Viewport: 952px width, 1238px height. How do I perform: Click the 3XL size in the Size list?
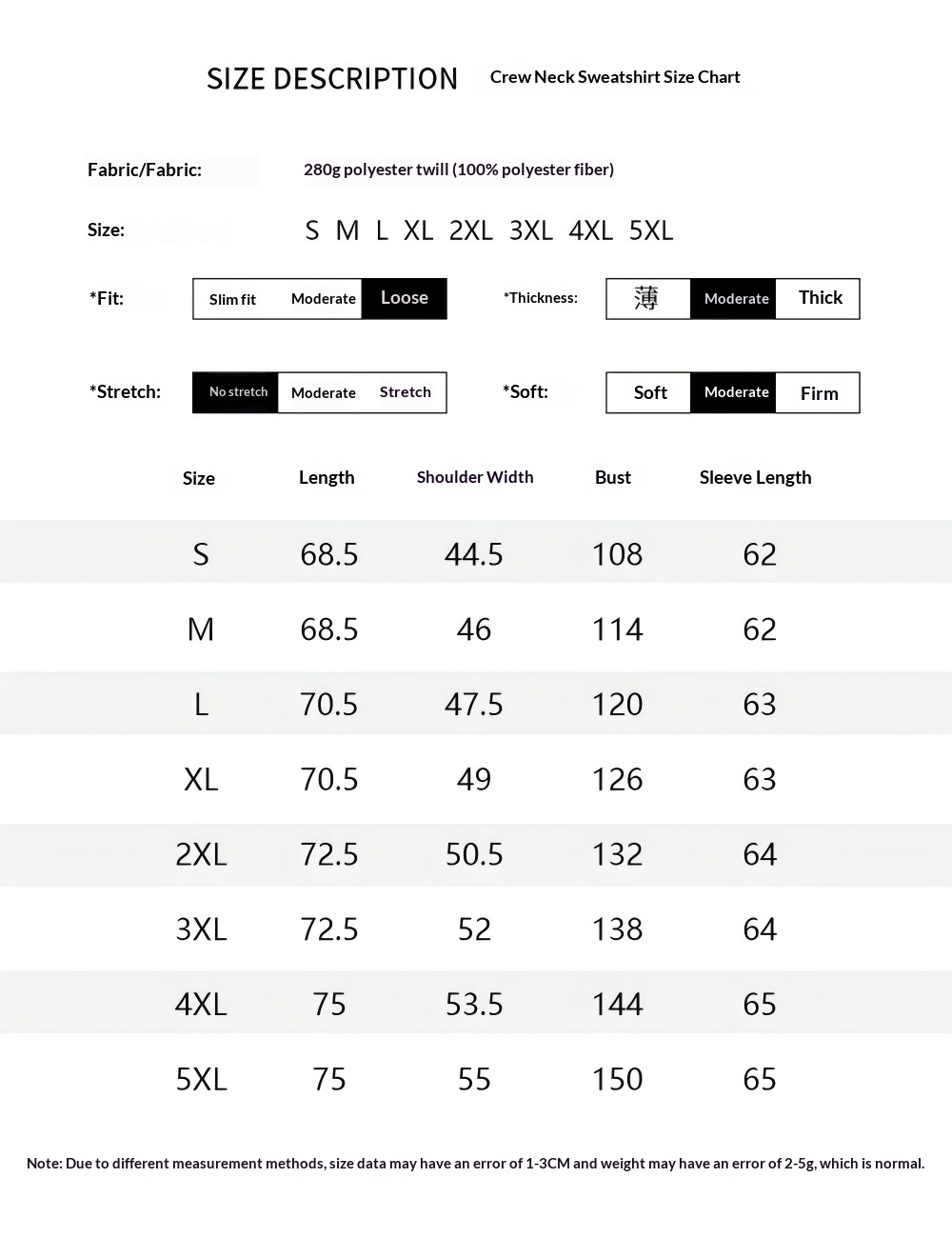point(531,230)
